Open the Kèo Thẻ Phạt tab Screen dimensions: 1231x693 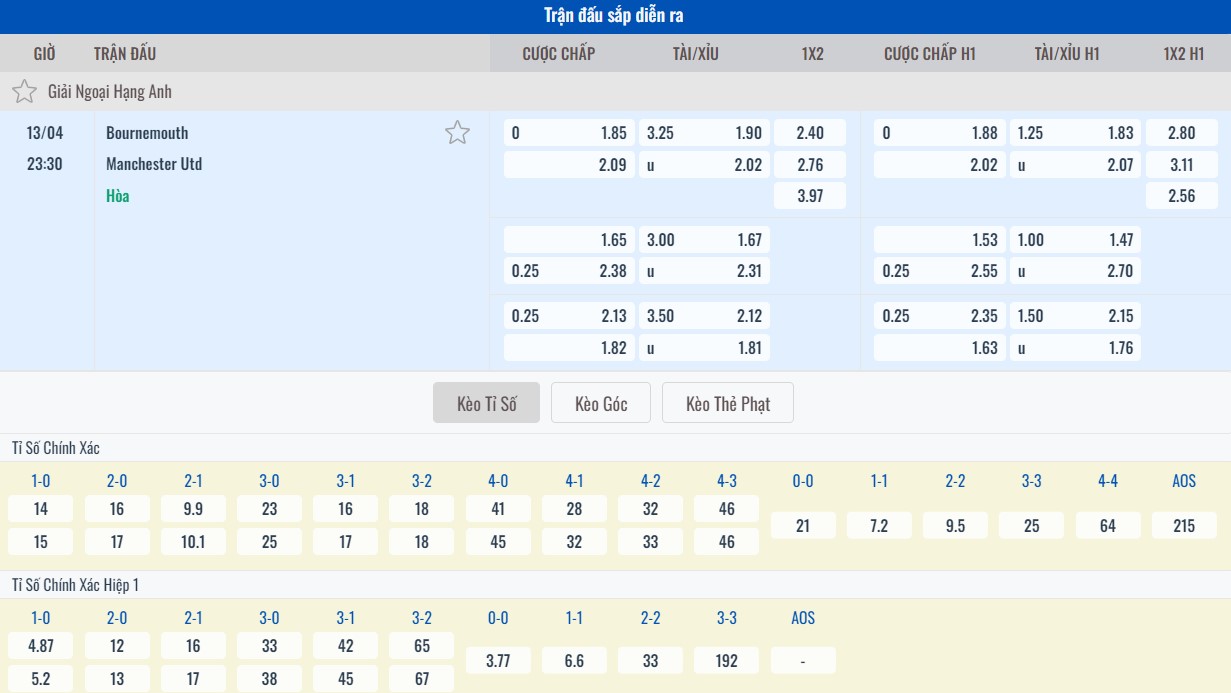click(727, 404)
